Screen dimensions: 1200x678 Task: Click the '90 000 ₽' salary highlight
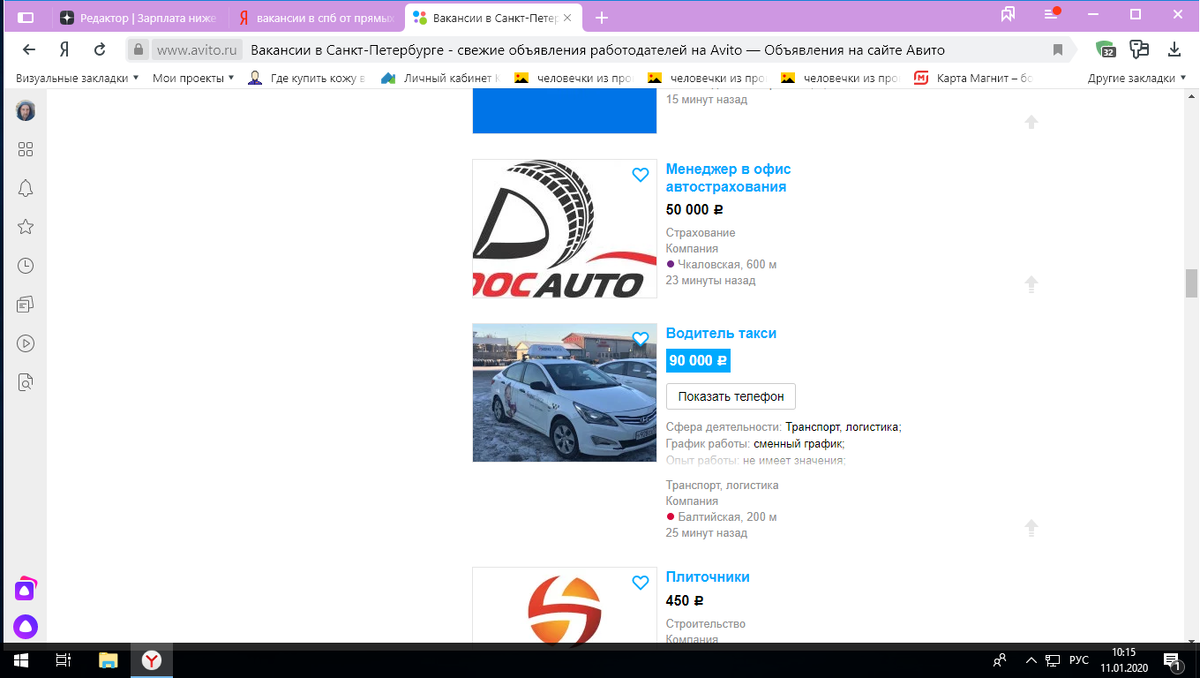[x=699, y=360]
